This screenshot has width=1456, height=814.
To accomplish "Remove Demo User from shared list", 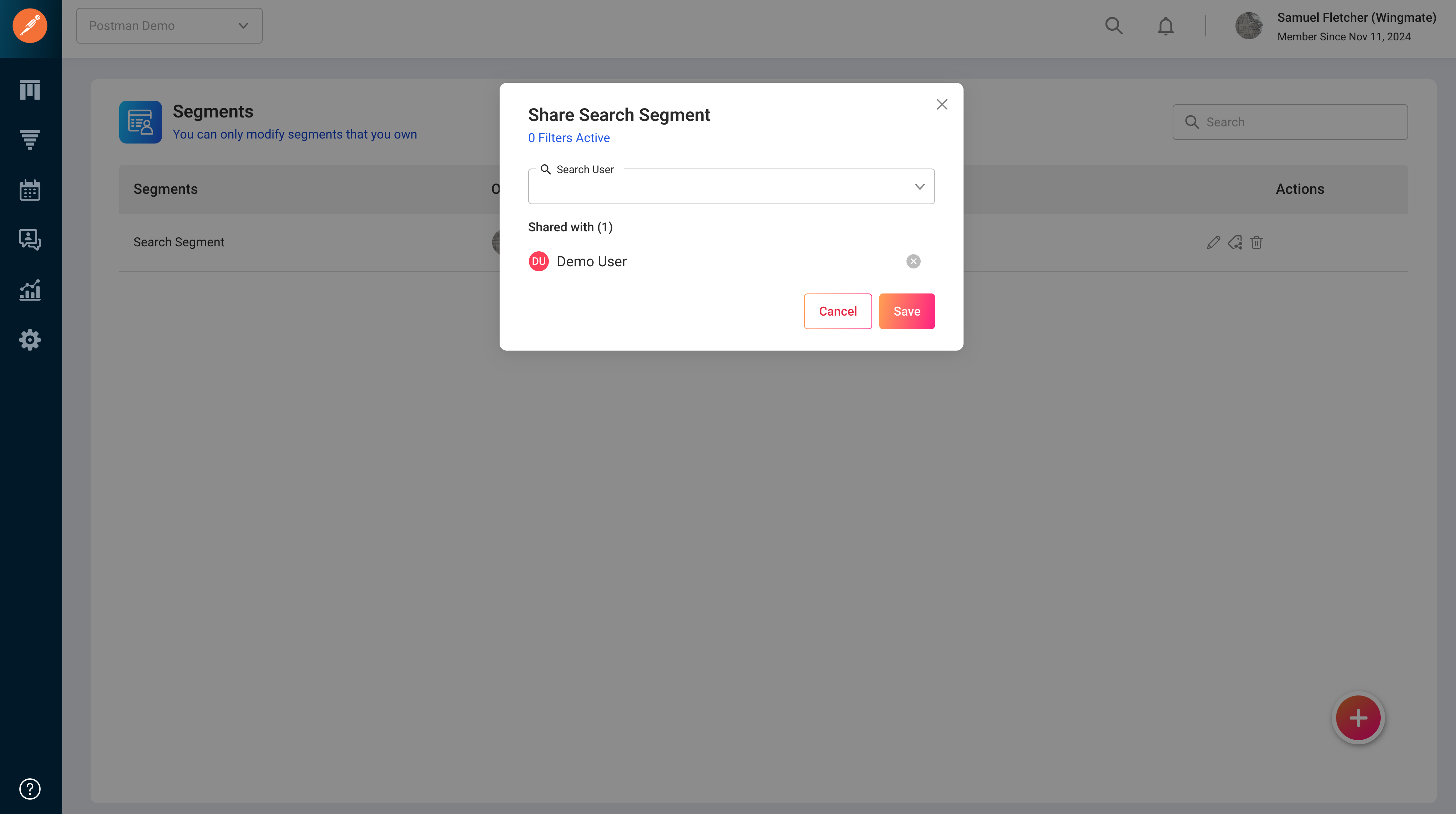I will pyautogui.click(x=914, y=261).
